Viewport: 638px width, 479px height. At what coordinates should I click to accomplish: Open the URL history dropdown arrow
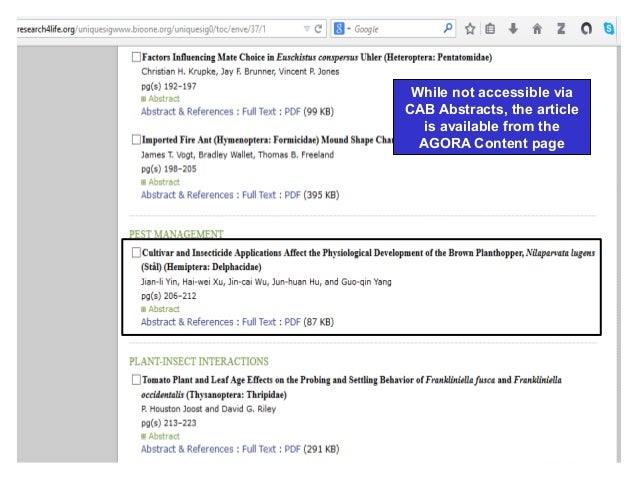tap(307, 29)
